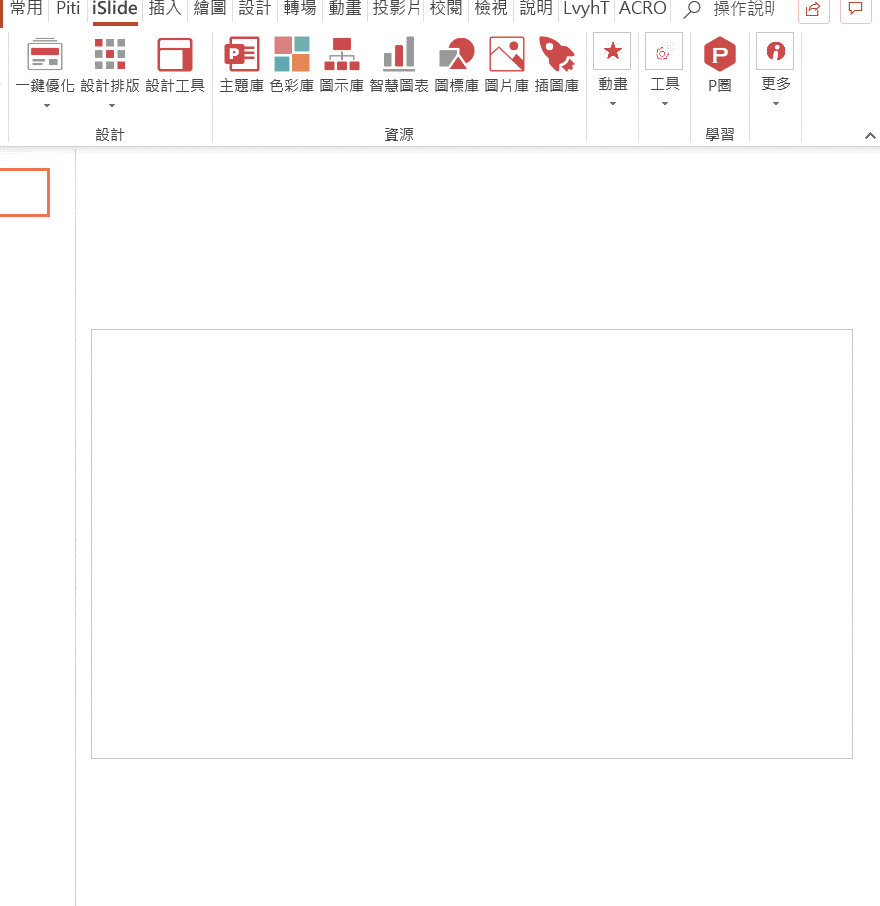Expand the 更多 dropdown arrow
The height and width of the screenshot is (906, 880).
(x=776, y=104)
